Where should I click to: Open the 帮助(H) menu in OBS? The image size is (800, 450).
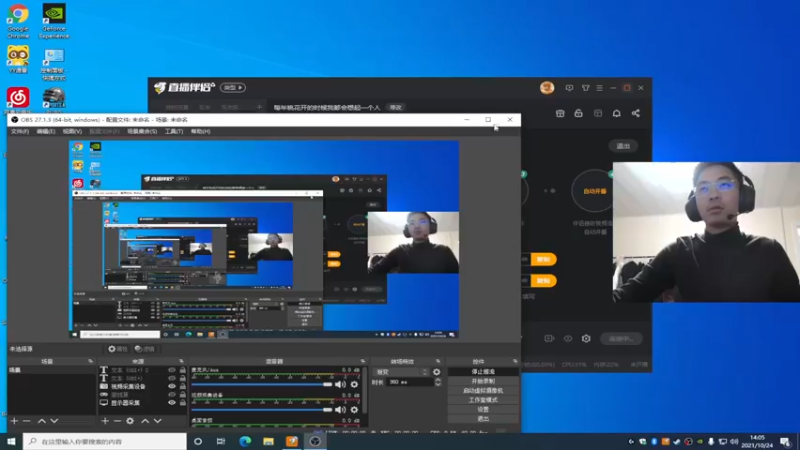click(x=201, y=131)
